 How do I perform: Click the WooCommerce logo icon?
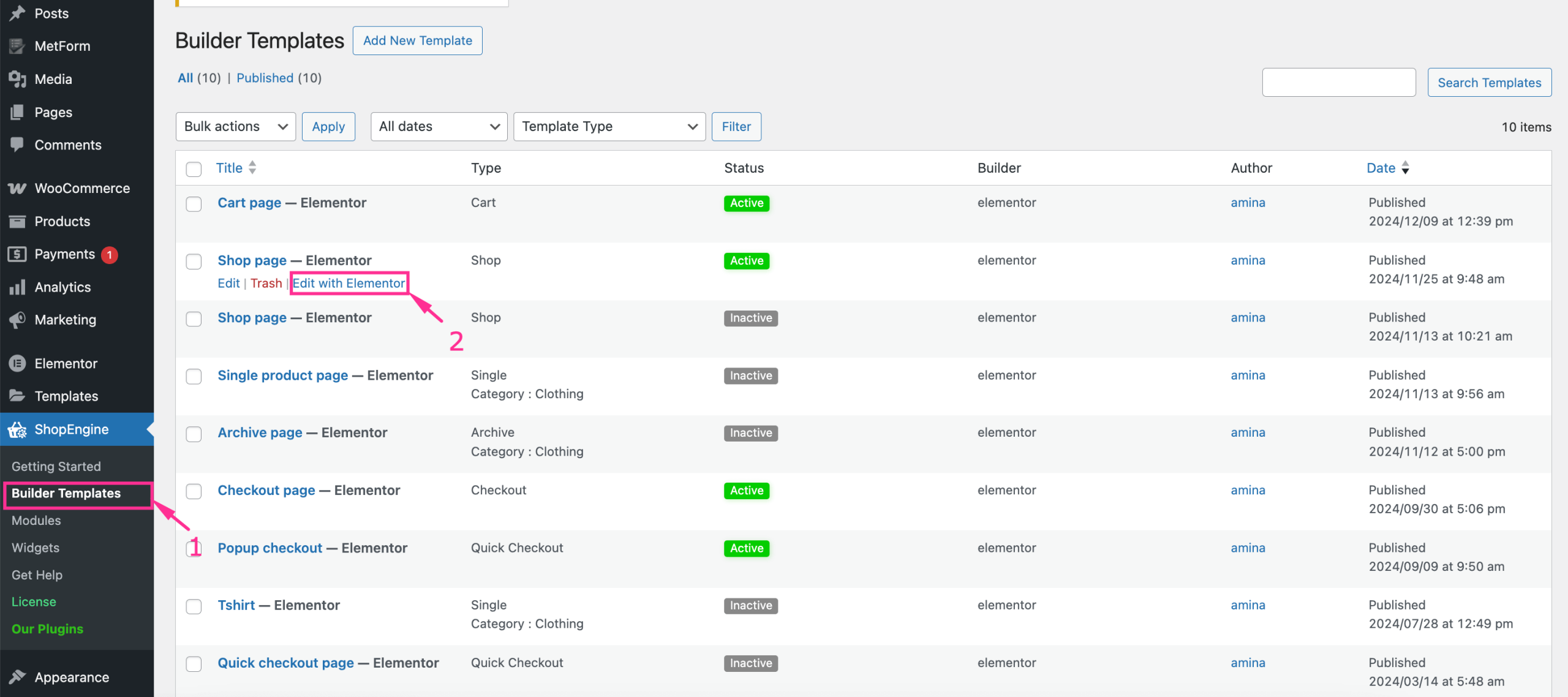pos(17,188)
